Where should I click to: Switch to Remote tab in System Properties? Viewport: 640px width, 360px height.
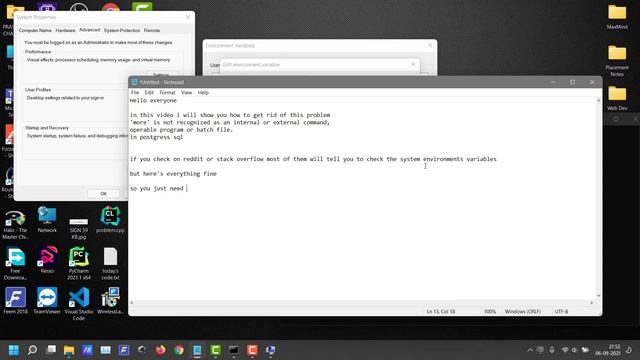[x=152, y=30]
